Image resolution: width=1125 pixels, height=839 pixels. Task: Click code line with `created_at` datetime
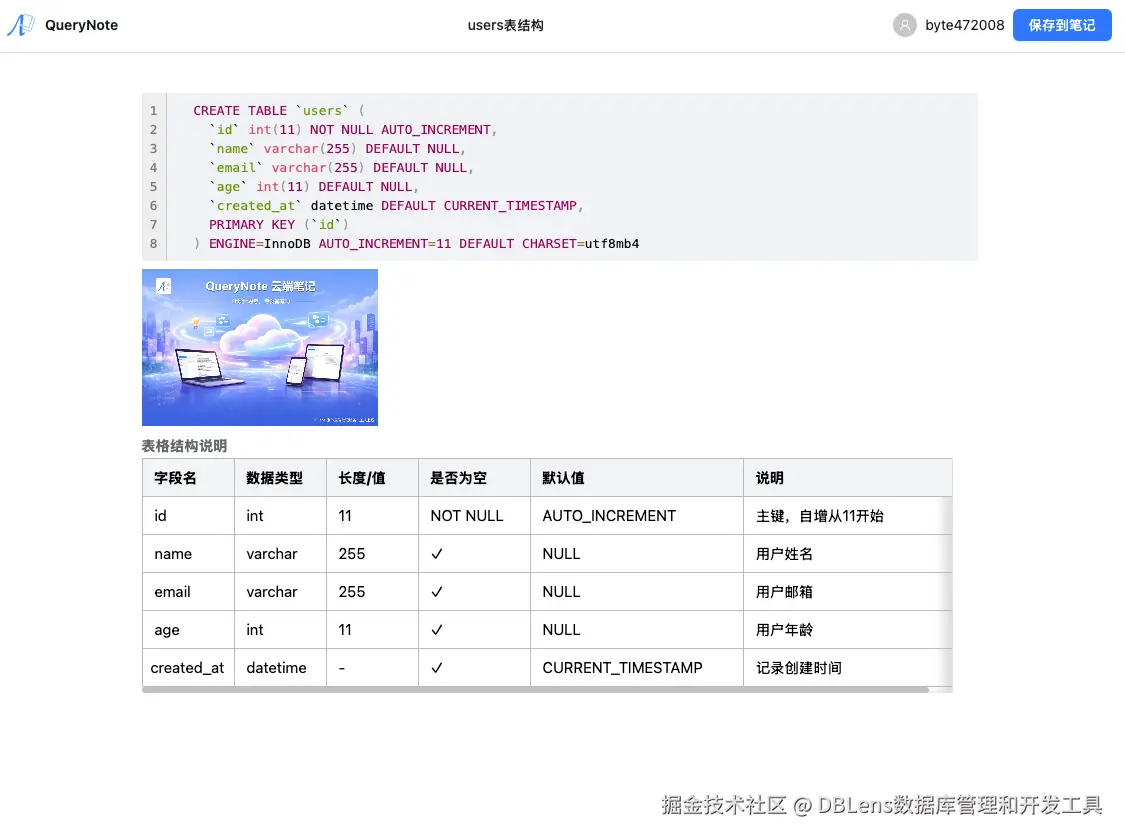[396, 206]
